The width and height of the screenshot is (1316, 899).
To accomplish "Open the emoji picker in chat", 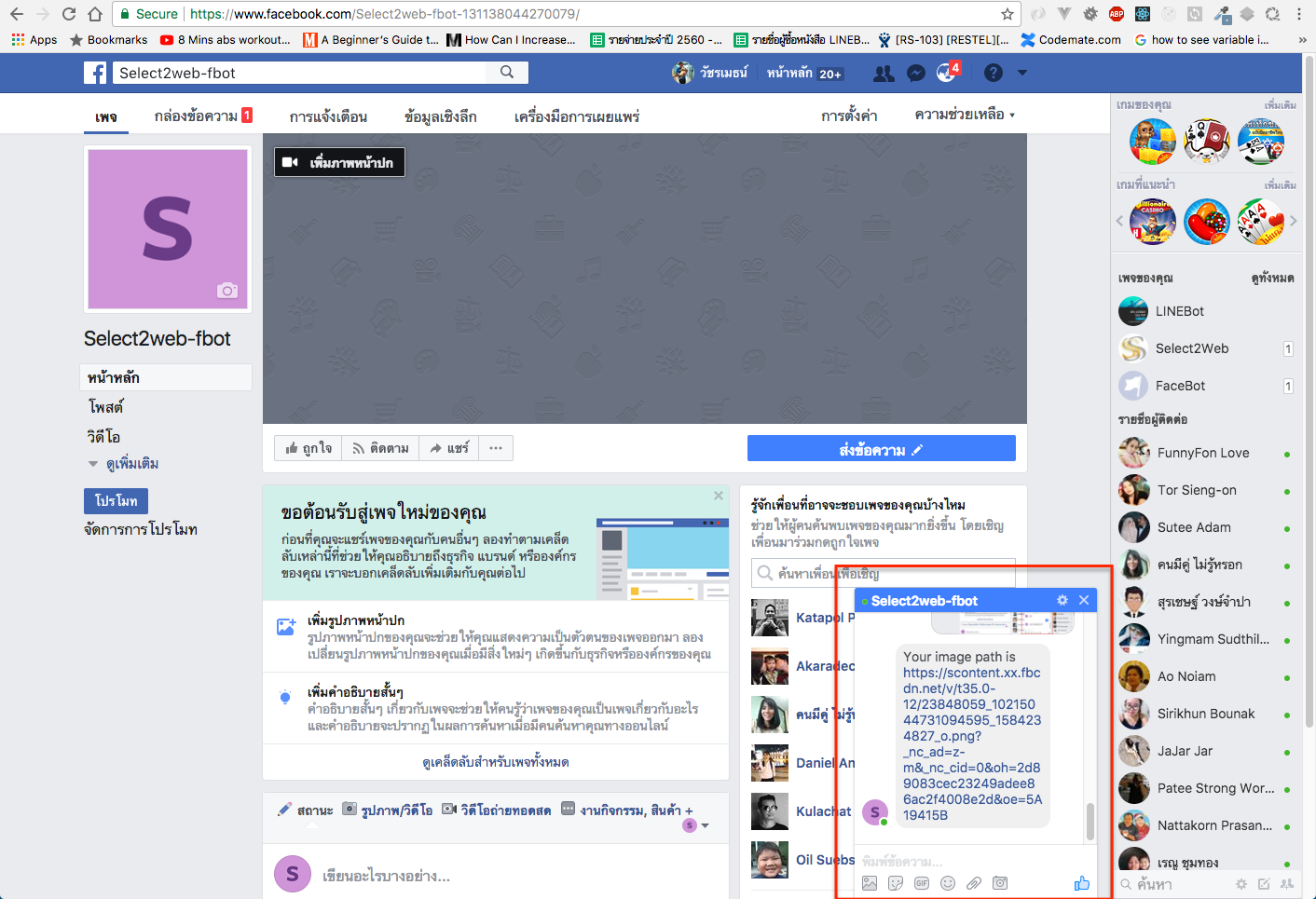I will pyautogui.click(x=948, y=883).
